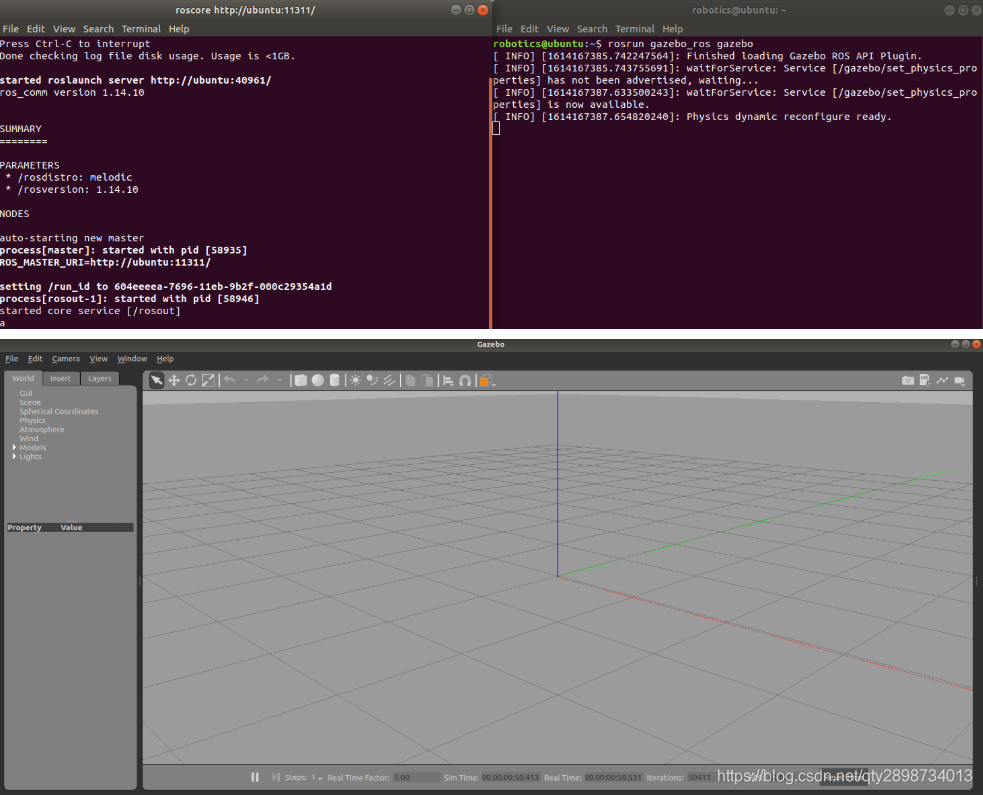This screenshot has height=795, width=983.
Task: Select Atmosphere in the World tree
Action: click(41, 429)
